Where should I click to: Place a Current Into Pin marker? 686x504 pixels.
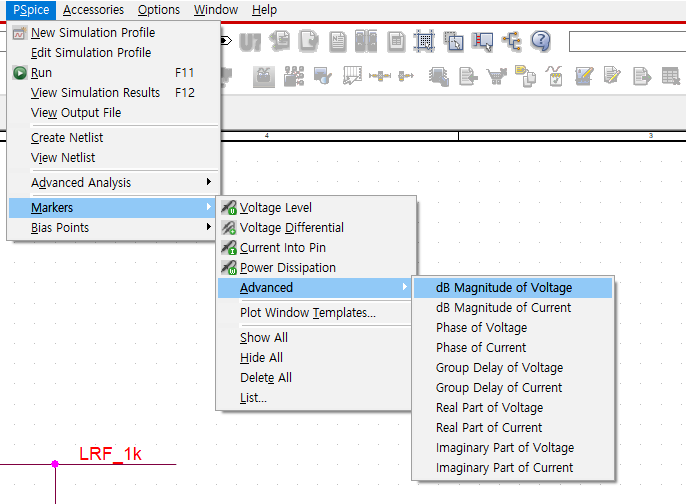click(315, 248)
